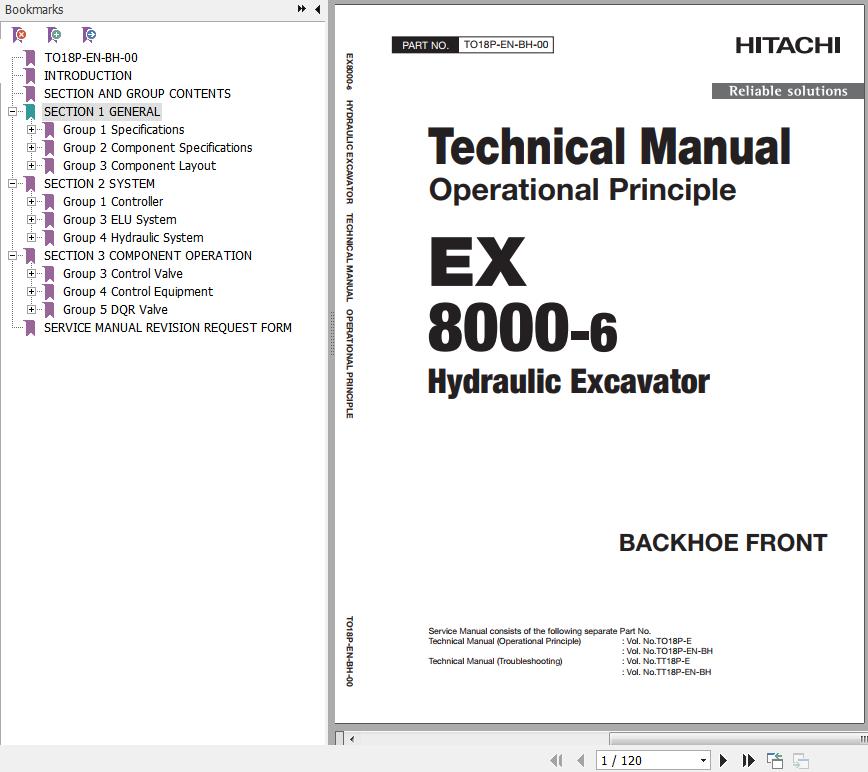Open the bookmarks panel options double-arrow
Image resolution: width=868 pixels, height=772 pixels.
(x=302, y=9)
